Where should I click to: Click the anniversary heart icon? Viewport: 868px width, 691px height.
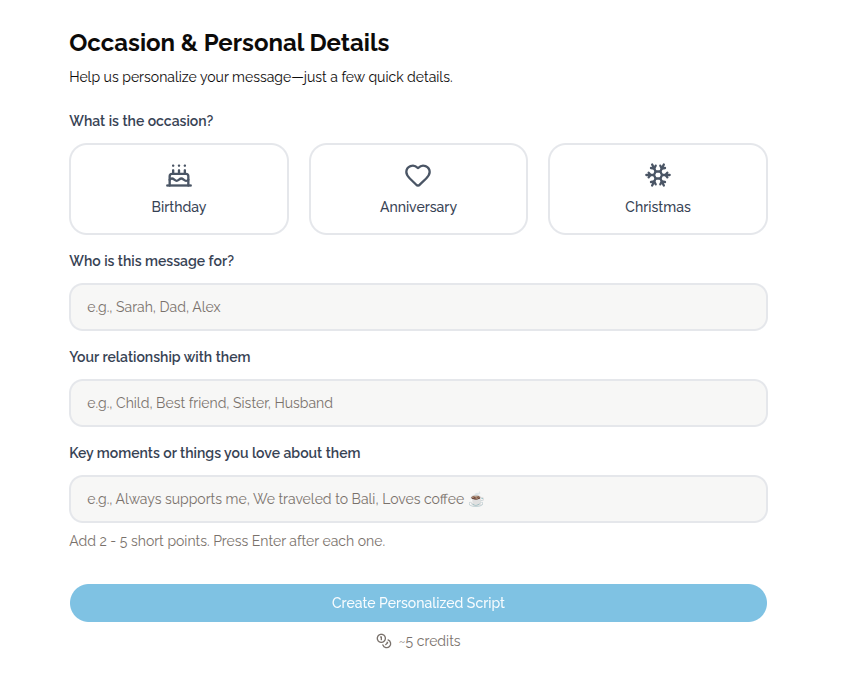(x=418, y=176)
